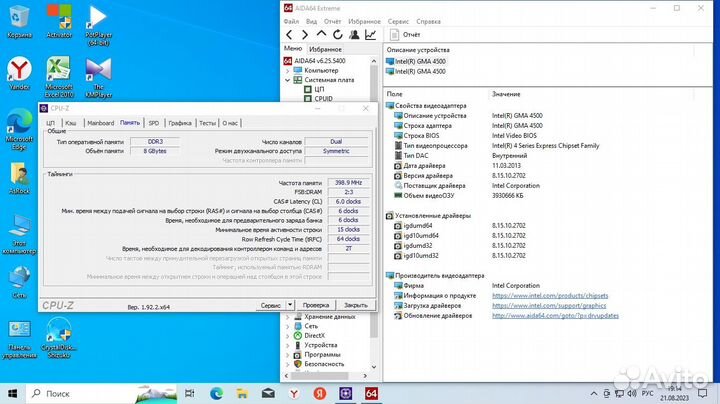The width and height of the screenshot is (720, 404).
Task: Switch to the Графика tab in CPU-Z
Action: coord(180,123)
